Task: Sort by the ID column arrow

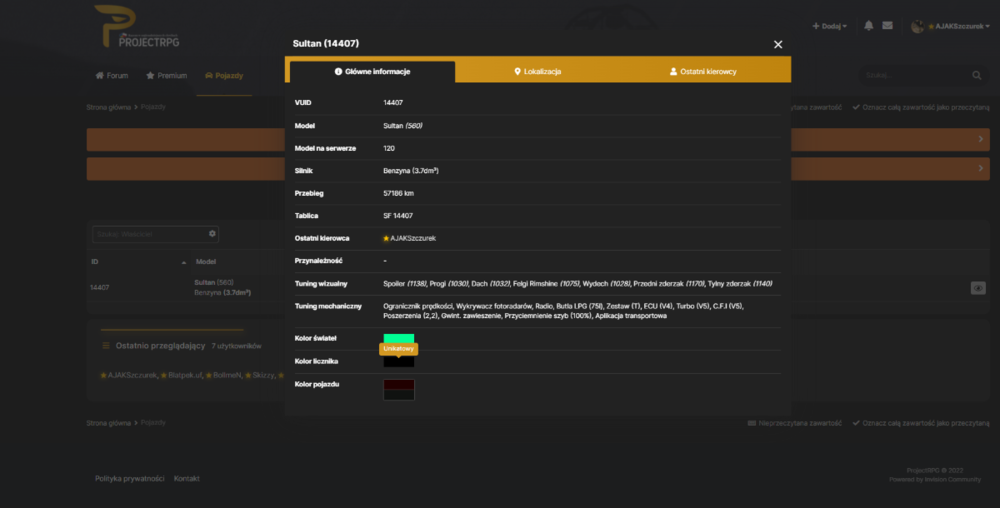Action: point(184,262)
